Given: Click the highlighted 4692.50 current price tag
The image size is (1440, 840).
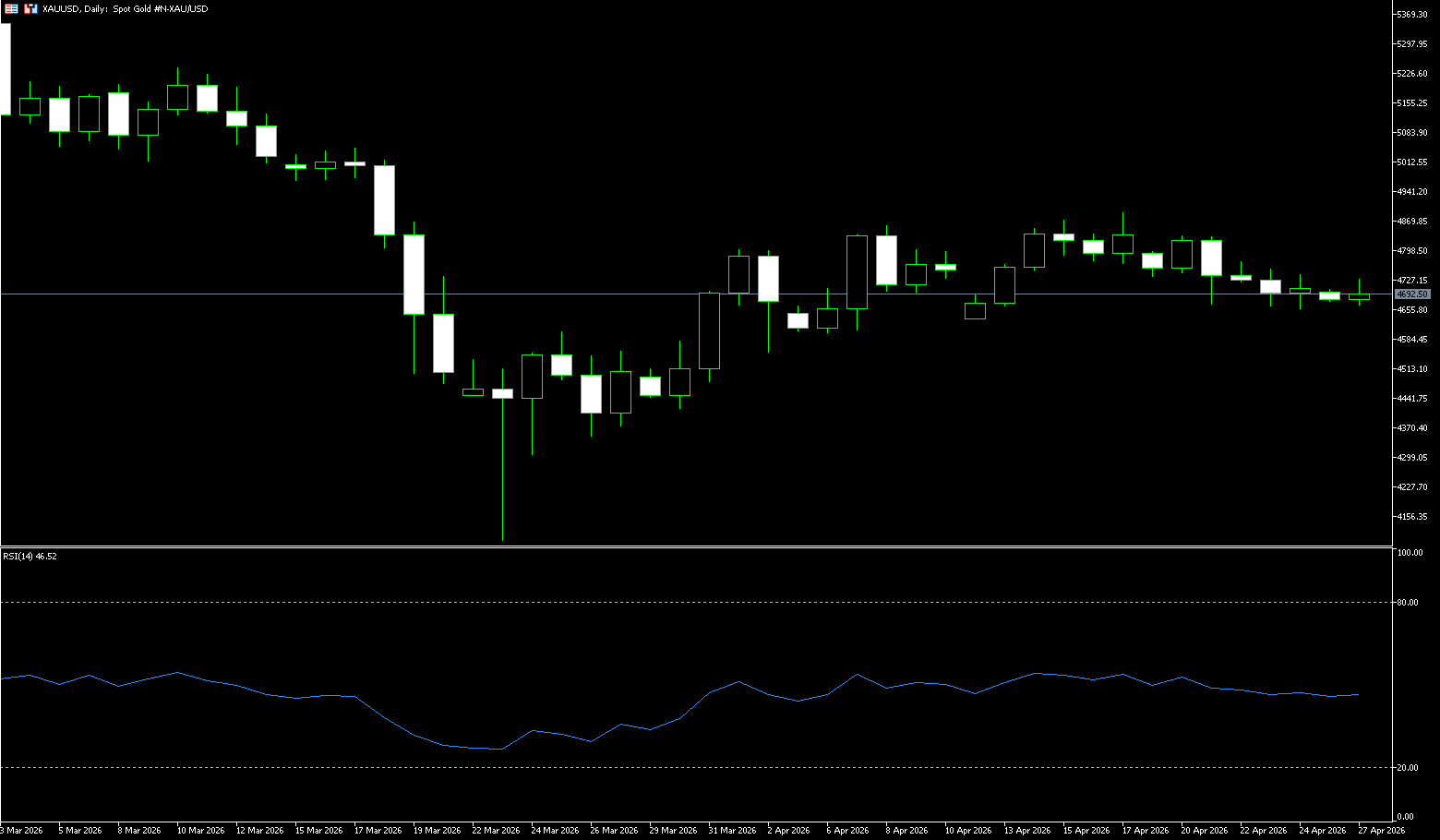Looking at the screenshot, I should coord(1412,294).
